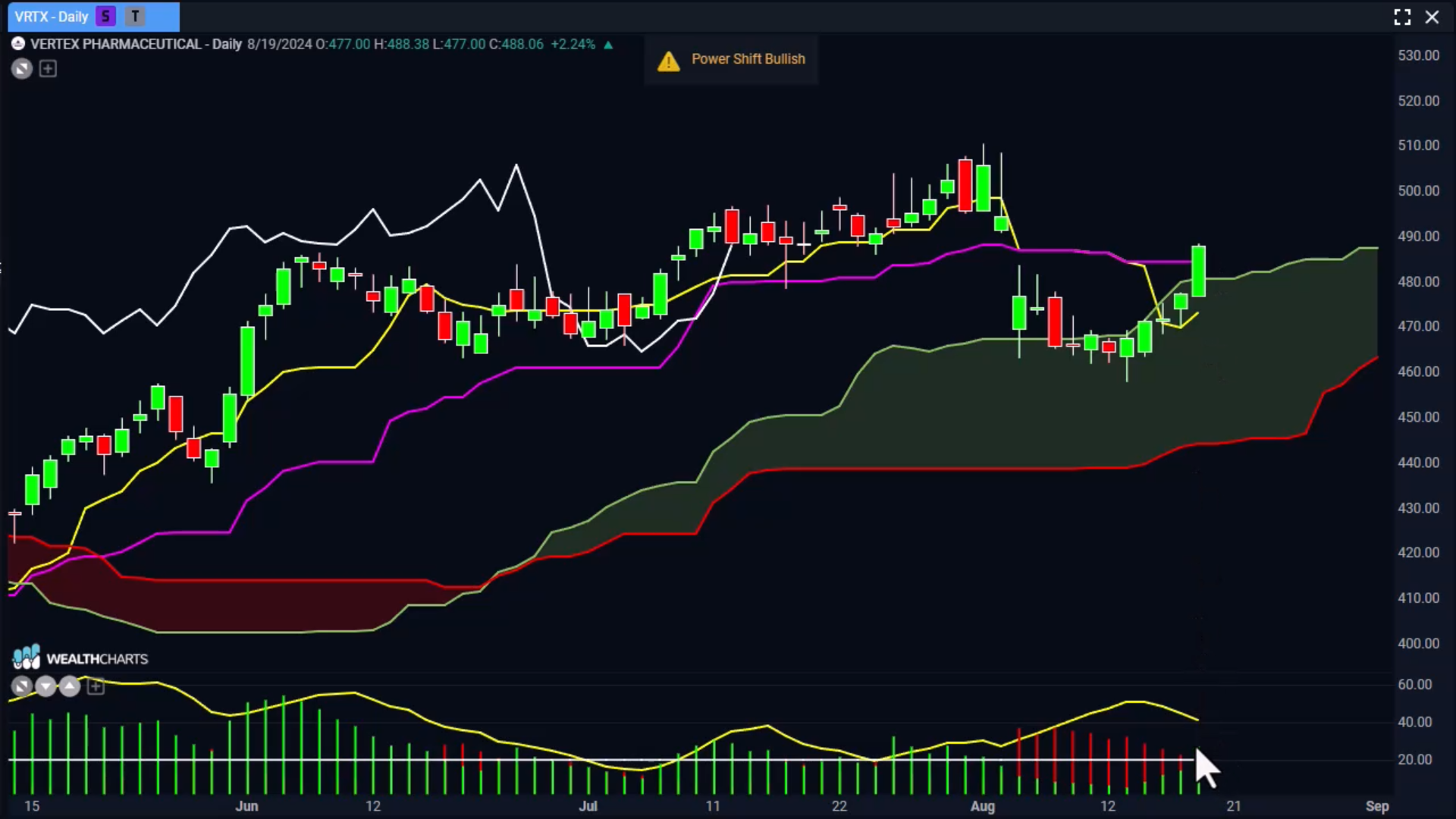This screenshot has width=1456, height=819.
Task: Select the VRTX - Daily chart tab
Action: (93, 16)
